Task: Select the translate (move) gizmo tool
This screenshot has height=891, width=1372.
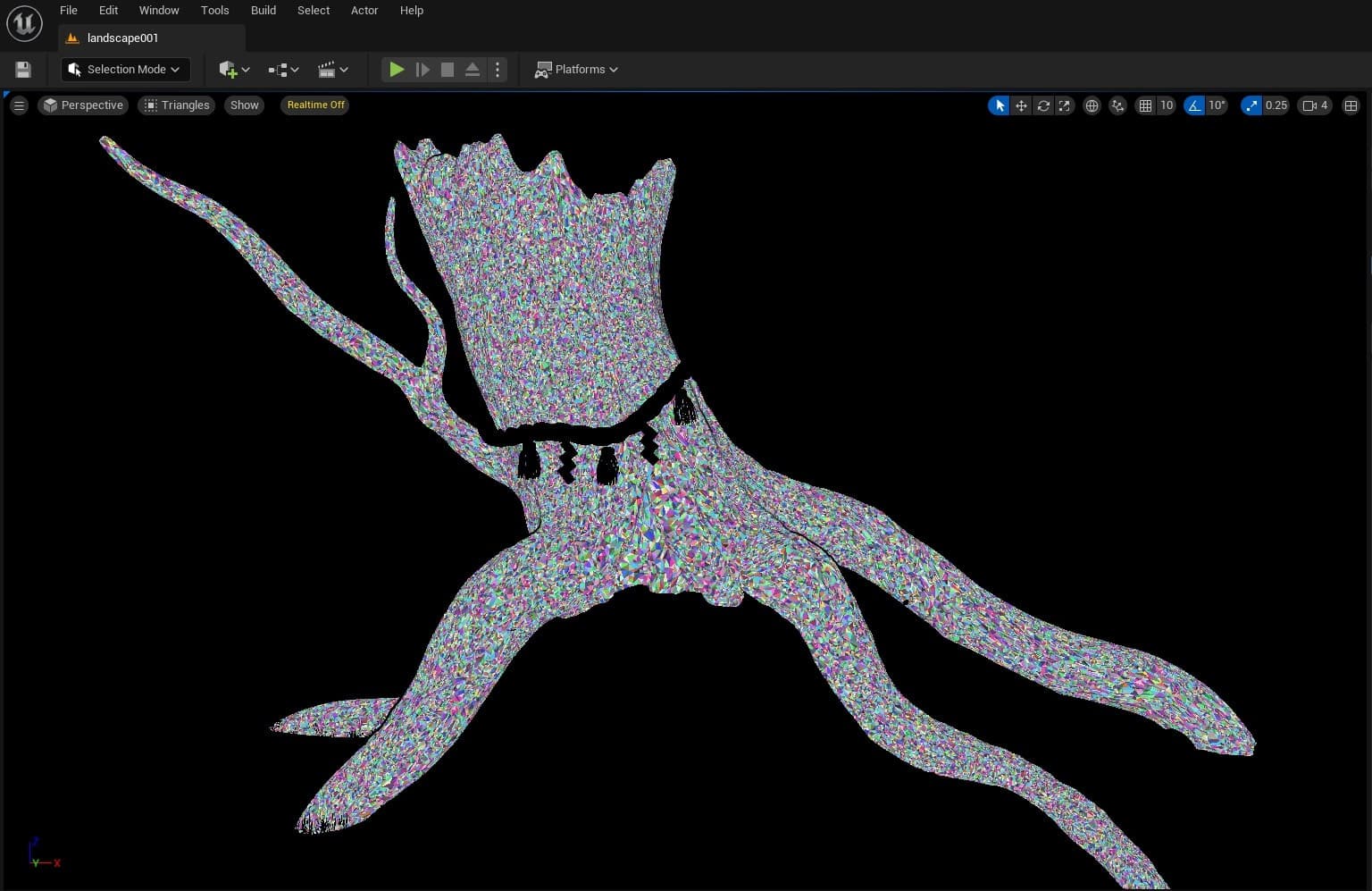Action: click(x=1021, y=105)
